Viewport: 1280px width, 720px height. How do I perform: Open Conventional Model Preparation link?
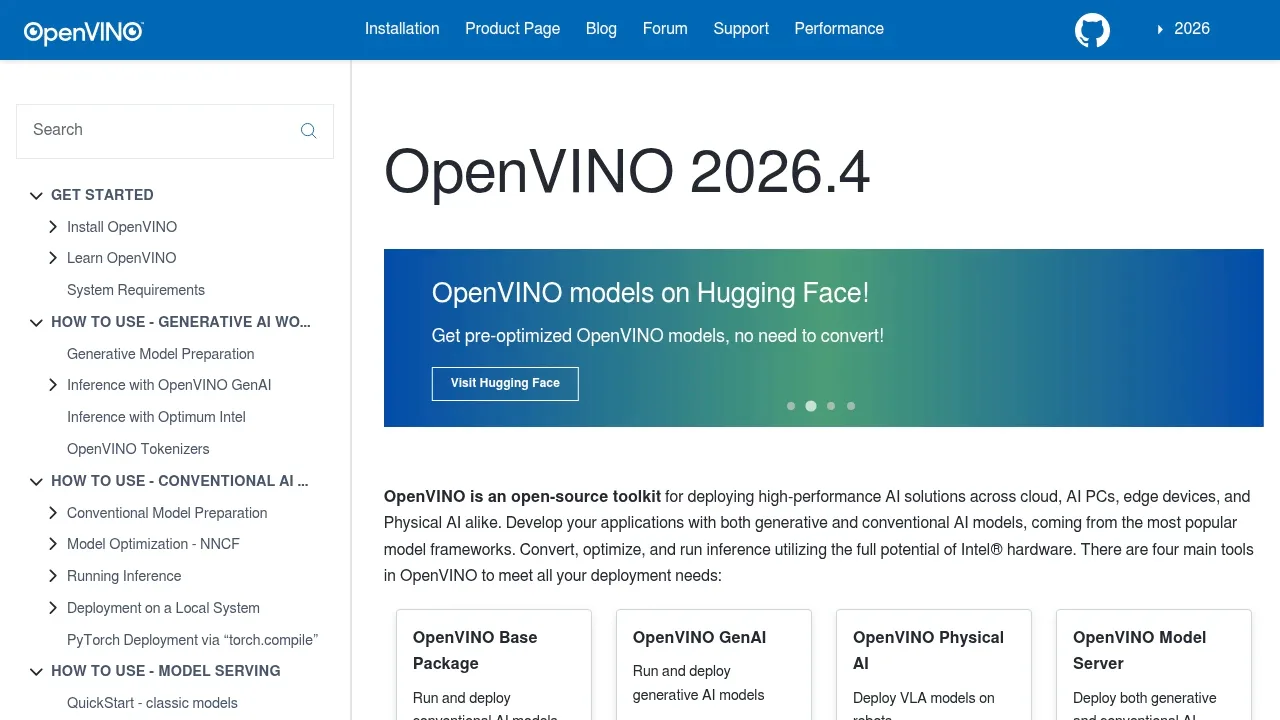pyautogui.click(x=167, y=513)
